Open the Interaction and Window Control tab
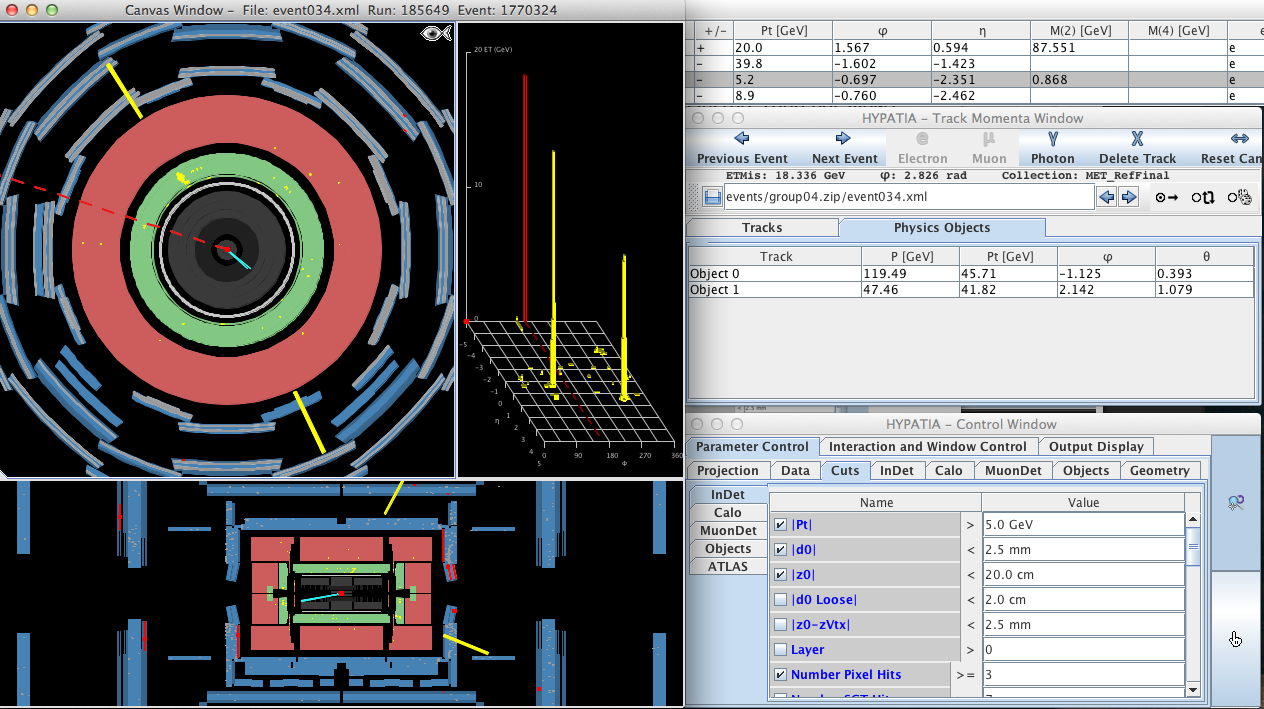The height and width of the screenshot is (709, 1264). coord(927,447)
